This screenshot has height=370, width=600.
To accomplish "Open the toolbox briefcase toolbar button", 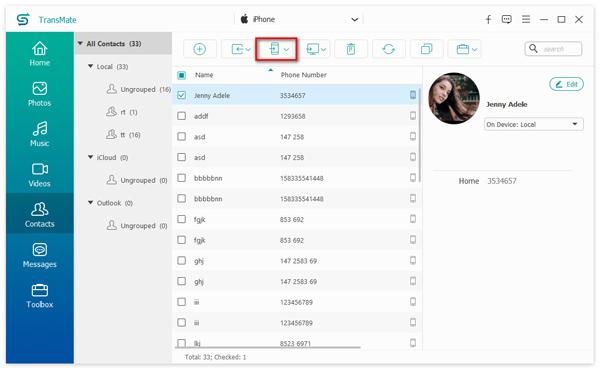I will click(x=466, y=49).
